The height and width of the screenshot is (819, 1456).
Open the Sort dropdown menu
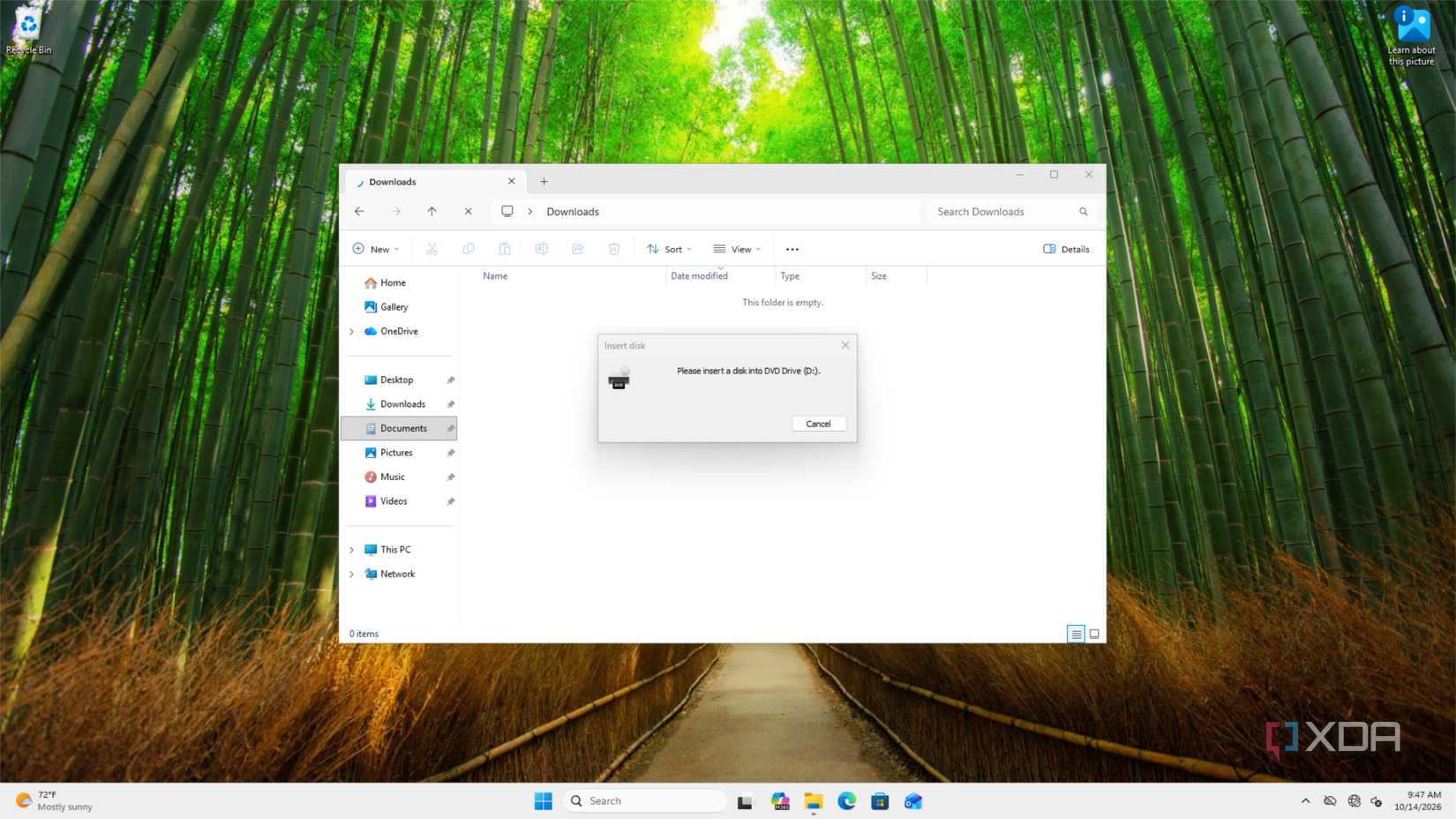[669, 249]
